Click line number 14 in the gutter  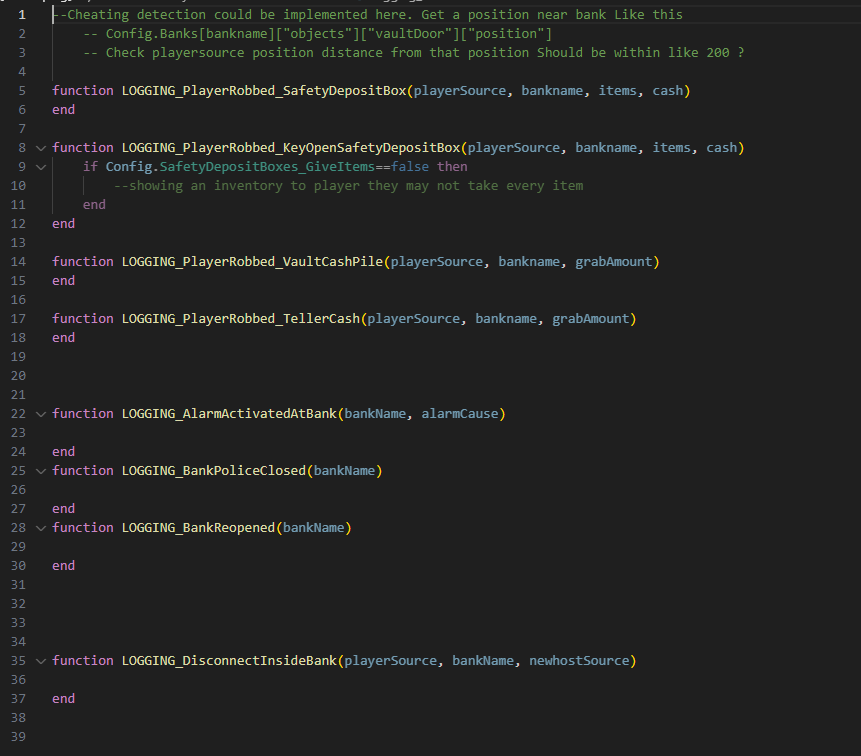pos(18,262)
